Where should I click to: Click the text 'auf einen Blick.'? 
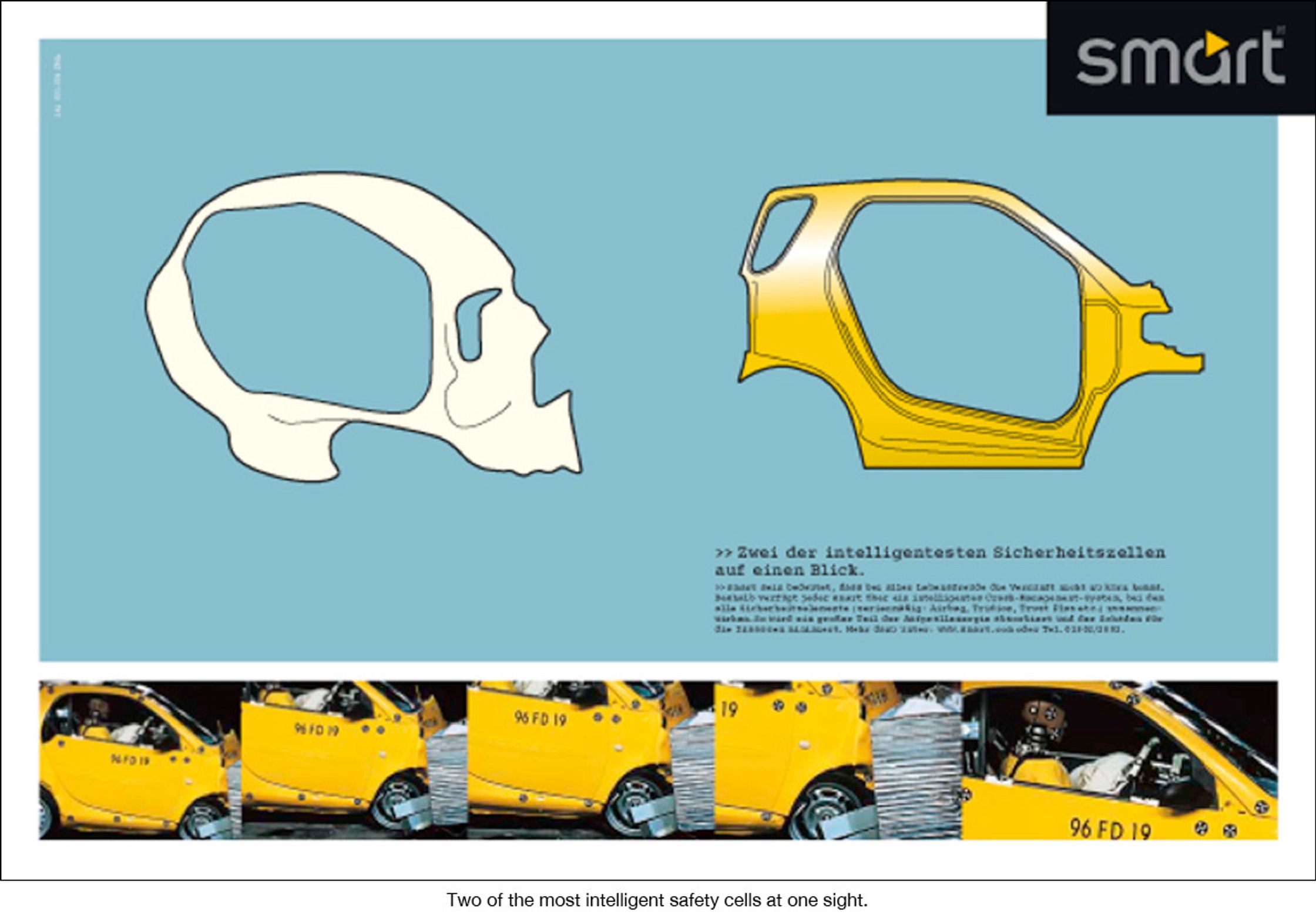point(790,570)
